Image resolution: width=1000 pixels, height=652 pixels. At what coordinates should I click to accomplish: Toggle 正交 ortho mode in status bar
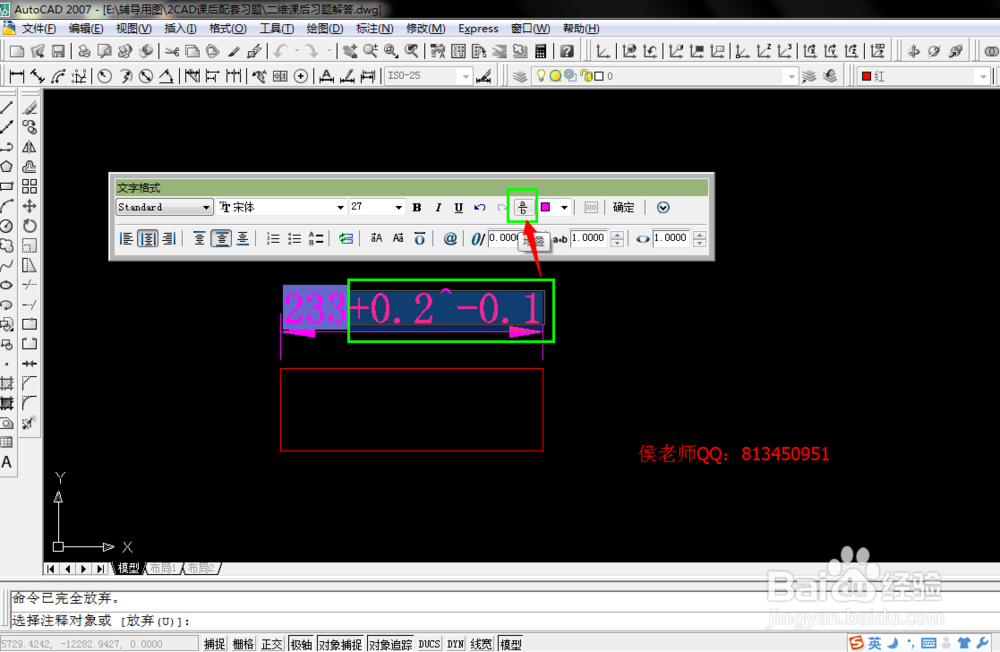tap(272, 644)
